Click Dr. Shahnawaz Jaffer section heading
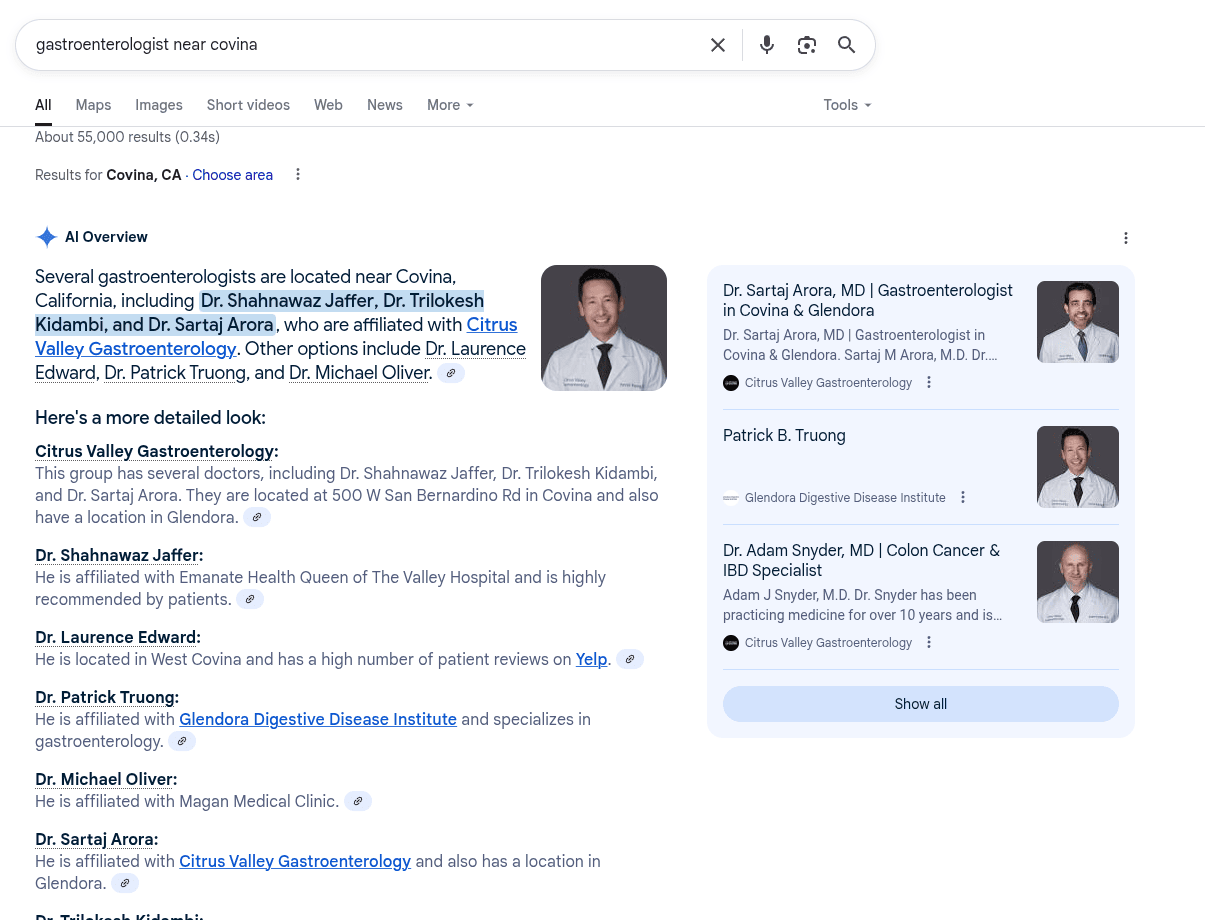The height and width of the screenshot is (920, 1205). click(119, 556)
